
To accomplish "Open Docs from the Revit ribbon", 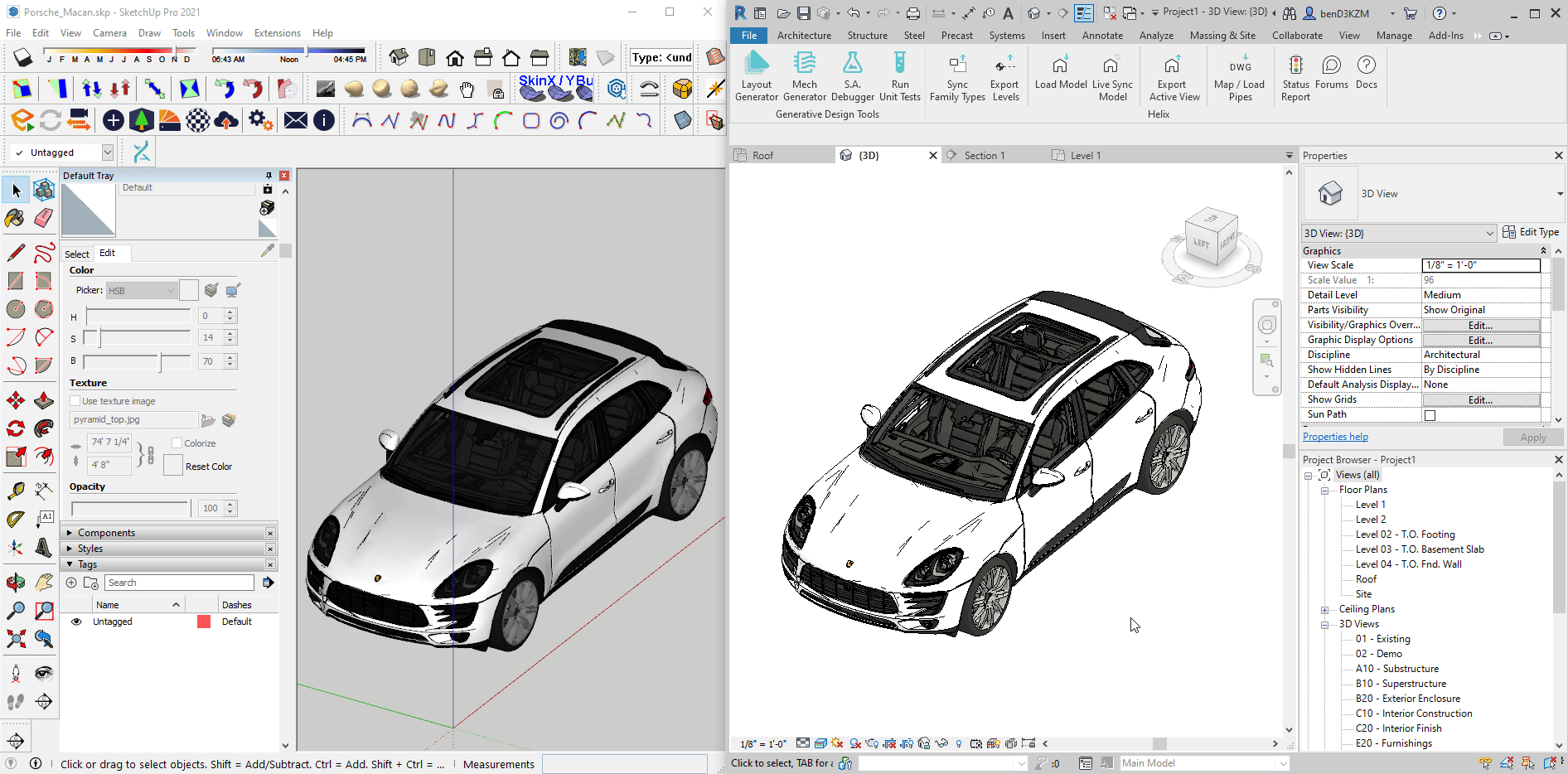I will point(1366,70).
